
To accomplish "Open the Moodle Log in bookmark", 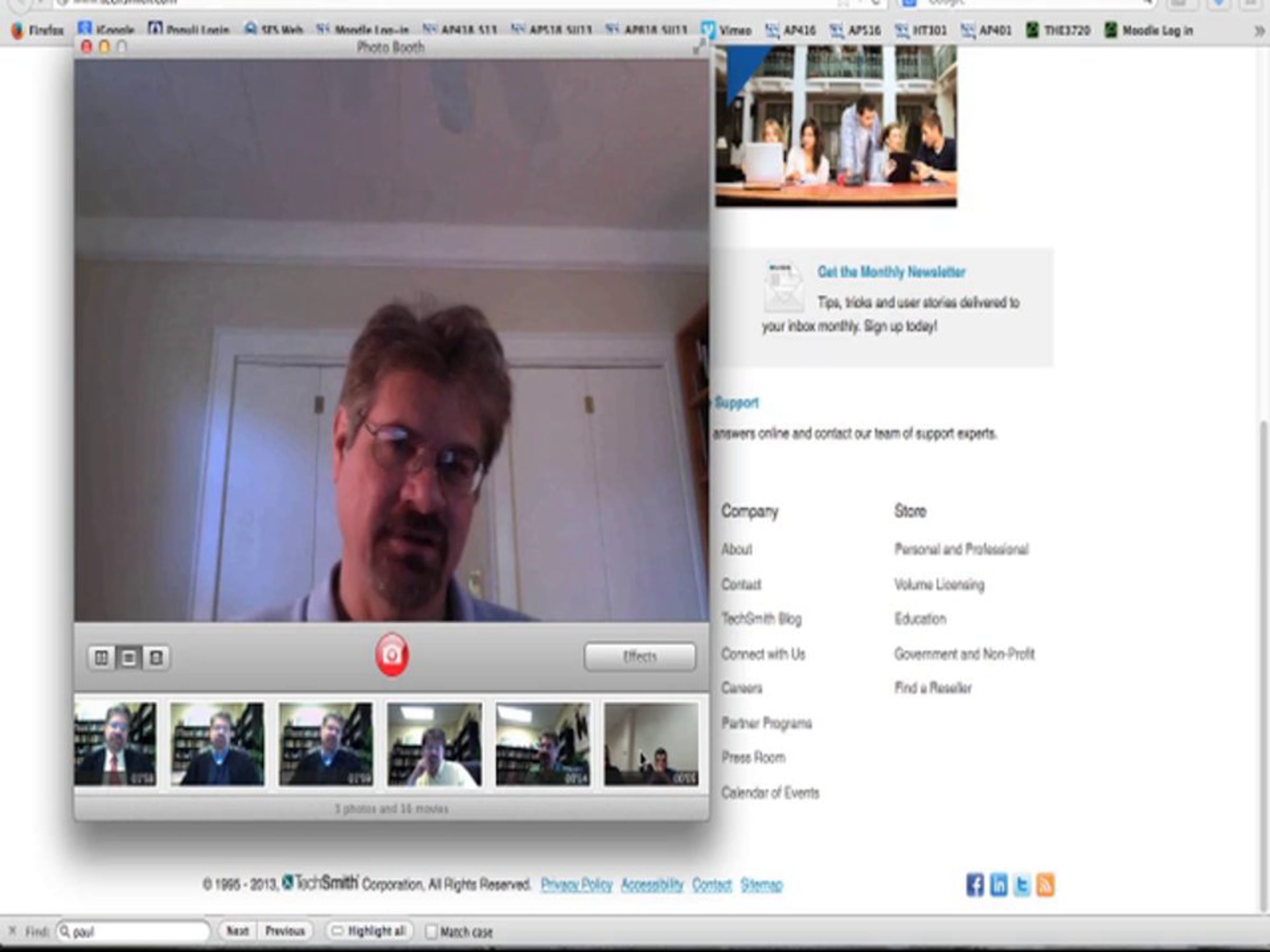I will [x=1149, y=31].
